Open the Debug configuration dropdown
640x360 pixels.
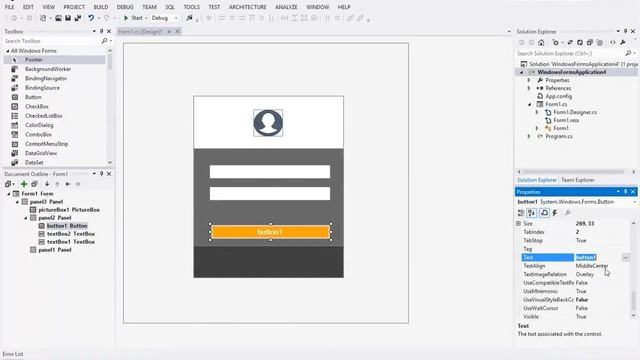tap(176, 18)
